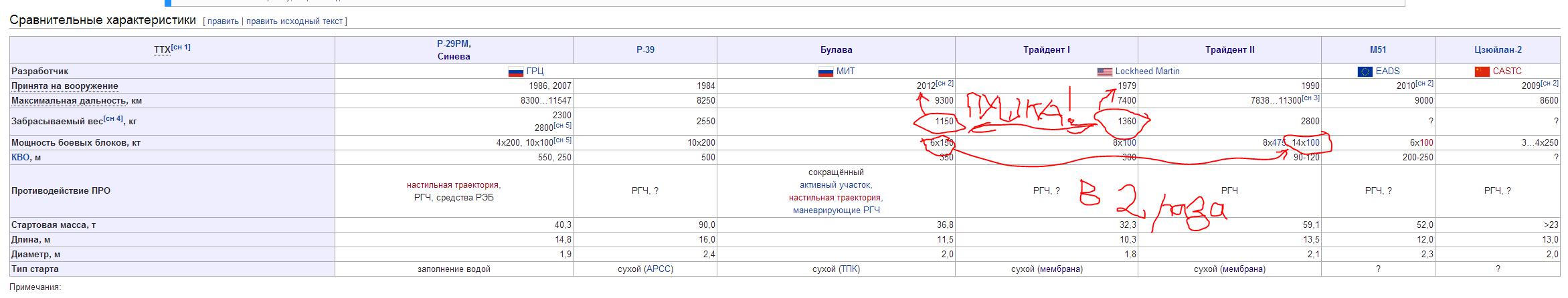Click the US flag icon beside Lockheed Martin

coord(1104,71)
